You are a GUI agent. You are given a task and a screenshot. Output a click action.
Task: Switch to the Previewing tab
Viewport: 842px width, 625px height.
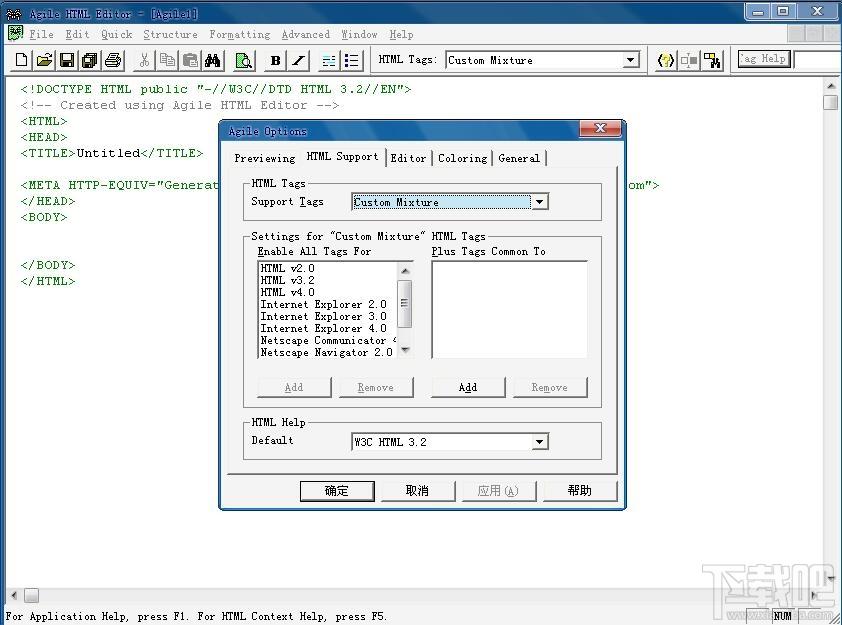click(x=264, y=158)
